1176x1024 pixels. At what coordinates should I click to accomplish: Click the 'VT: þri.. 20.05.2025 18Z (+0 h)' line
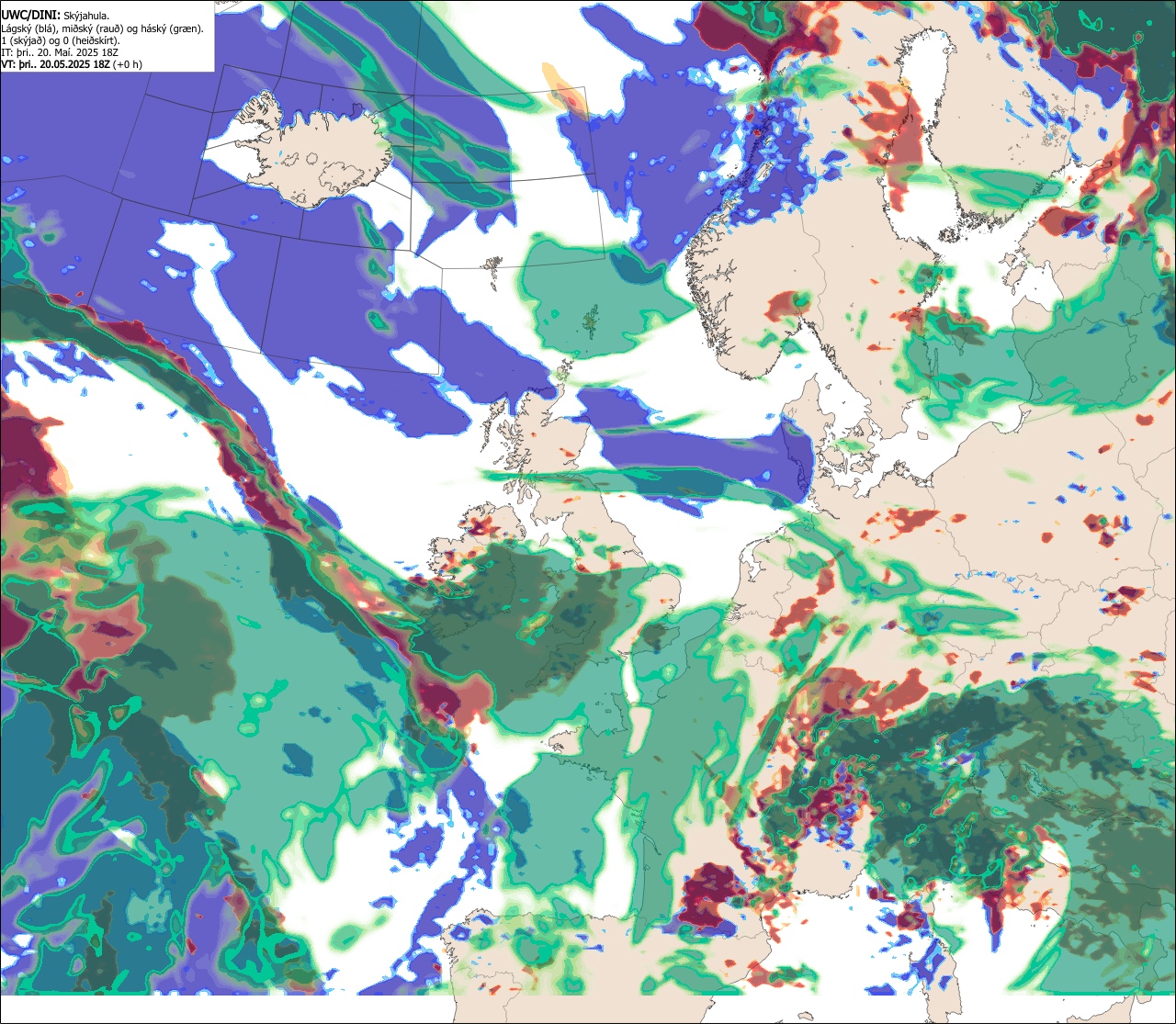click(x=72, y=64)
